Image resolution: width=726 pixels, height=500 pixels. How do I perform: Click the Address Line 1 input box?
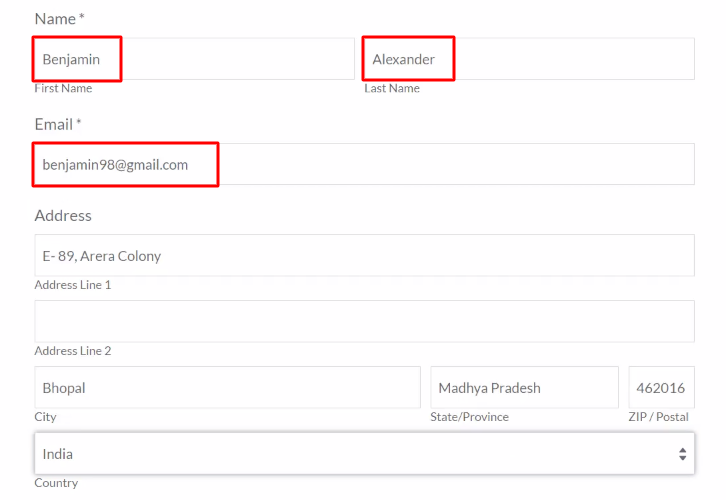[364, 256]
